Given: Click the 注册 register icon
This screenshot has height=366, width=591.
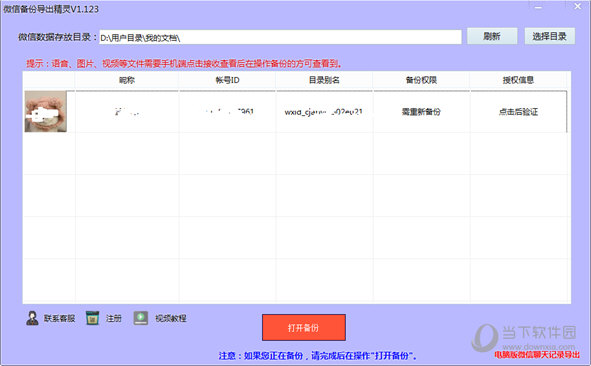Looking at the screenshot, I should coord(92,318).
